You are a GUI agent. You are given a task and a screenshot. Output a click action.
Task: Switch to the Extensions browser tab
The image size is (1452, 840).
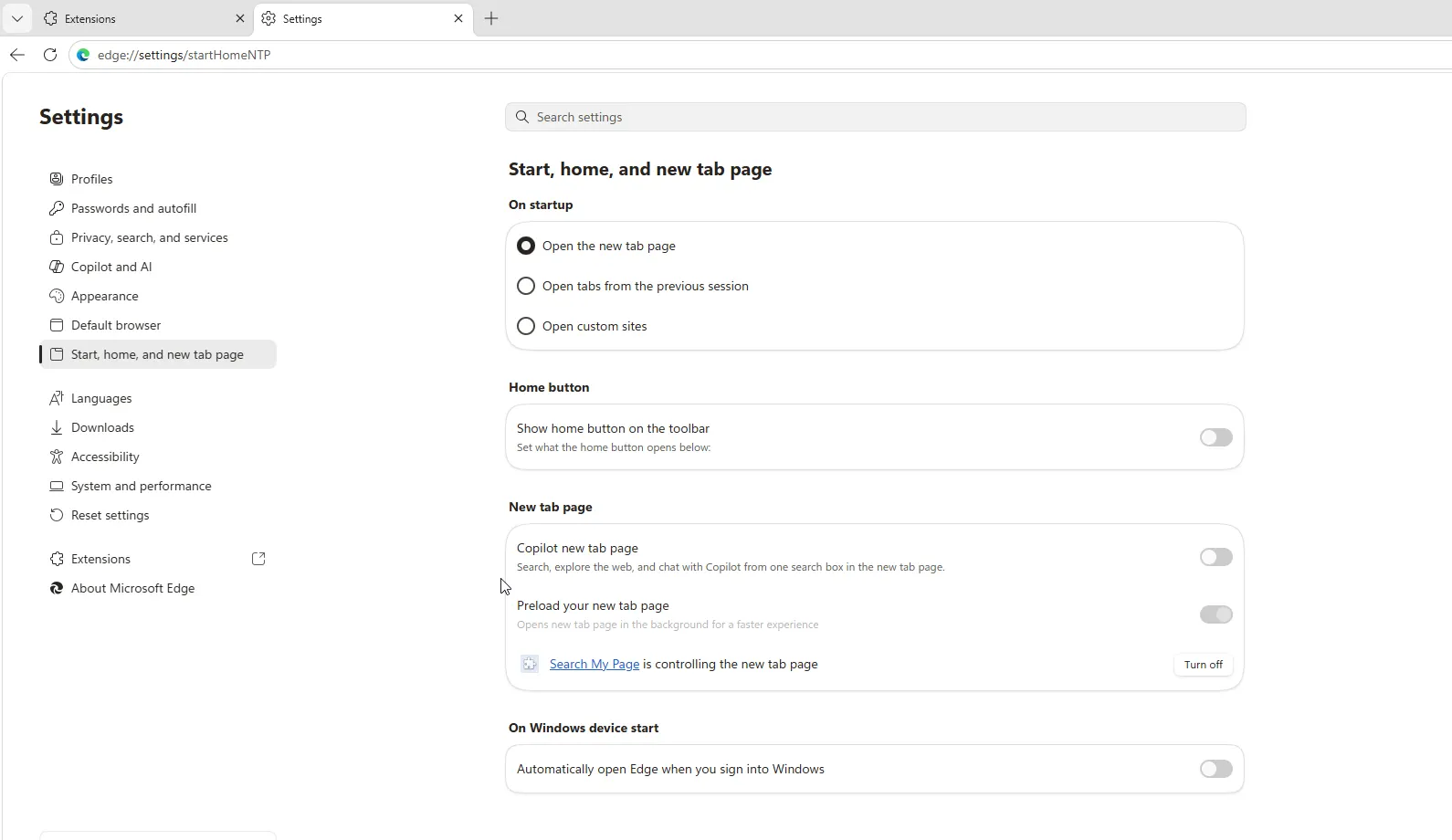(144, 18)
